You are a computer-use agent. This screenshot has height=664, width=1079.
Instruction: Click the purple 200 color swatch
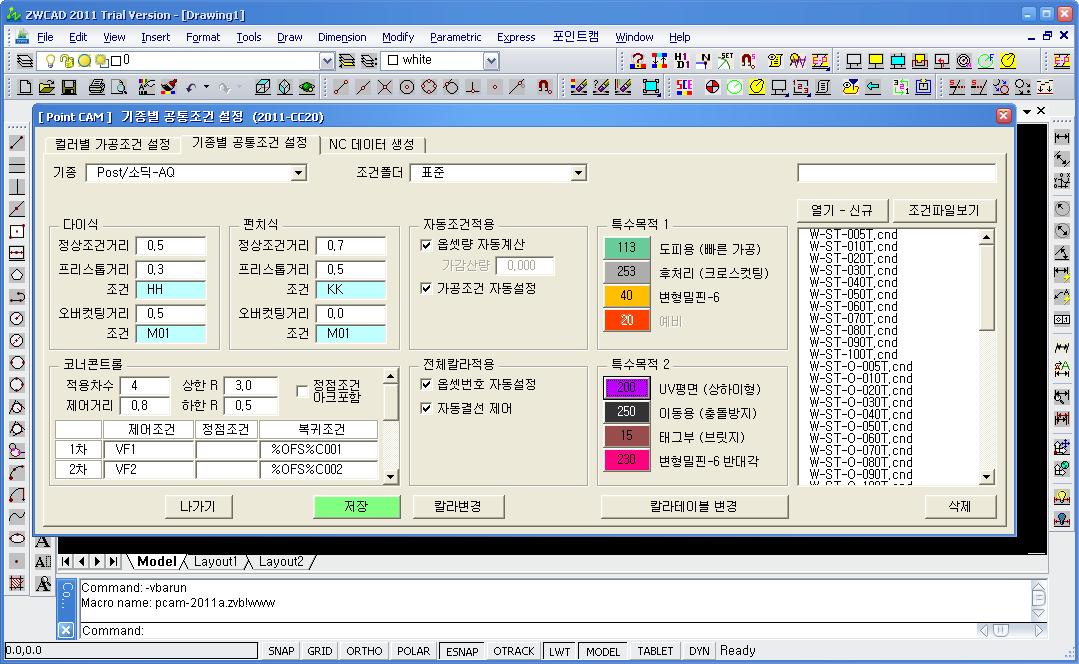tap(627, 387)
